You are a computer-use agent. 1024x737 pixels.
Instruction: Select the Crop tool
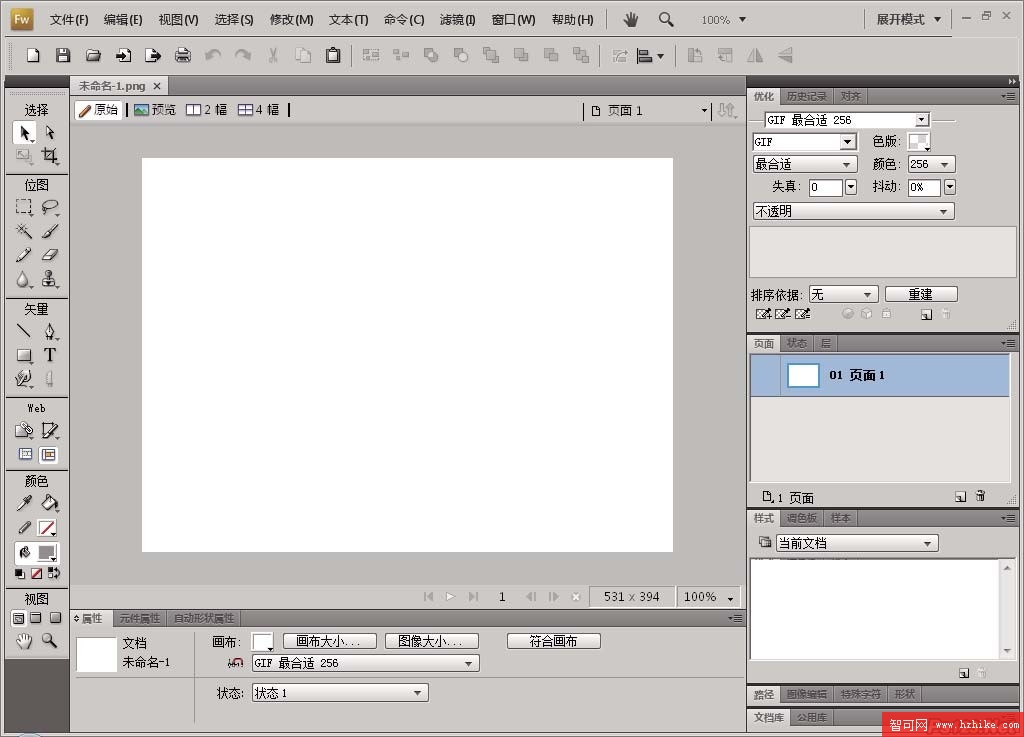point(49,156)
